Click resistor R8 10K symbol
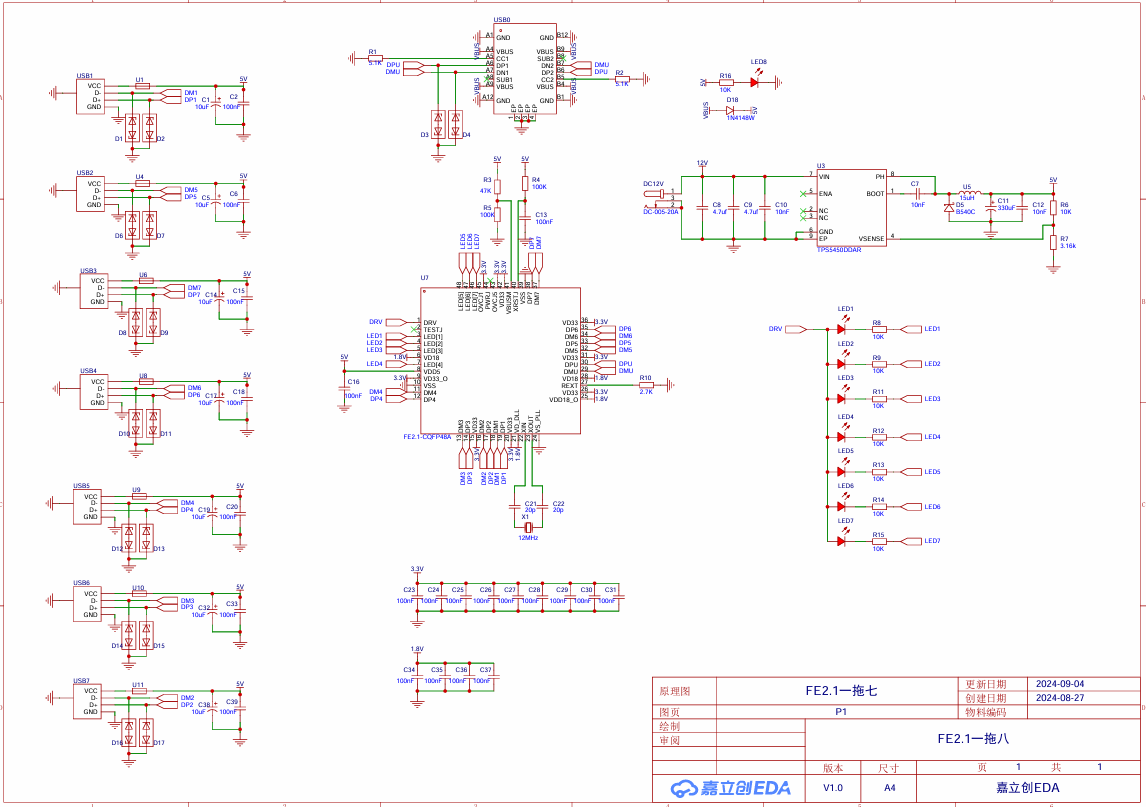Viewport: 1146px width, 807px height. click(x=879, y=330)
